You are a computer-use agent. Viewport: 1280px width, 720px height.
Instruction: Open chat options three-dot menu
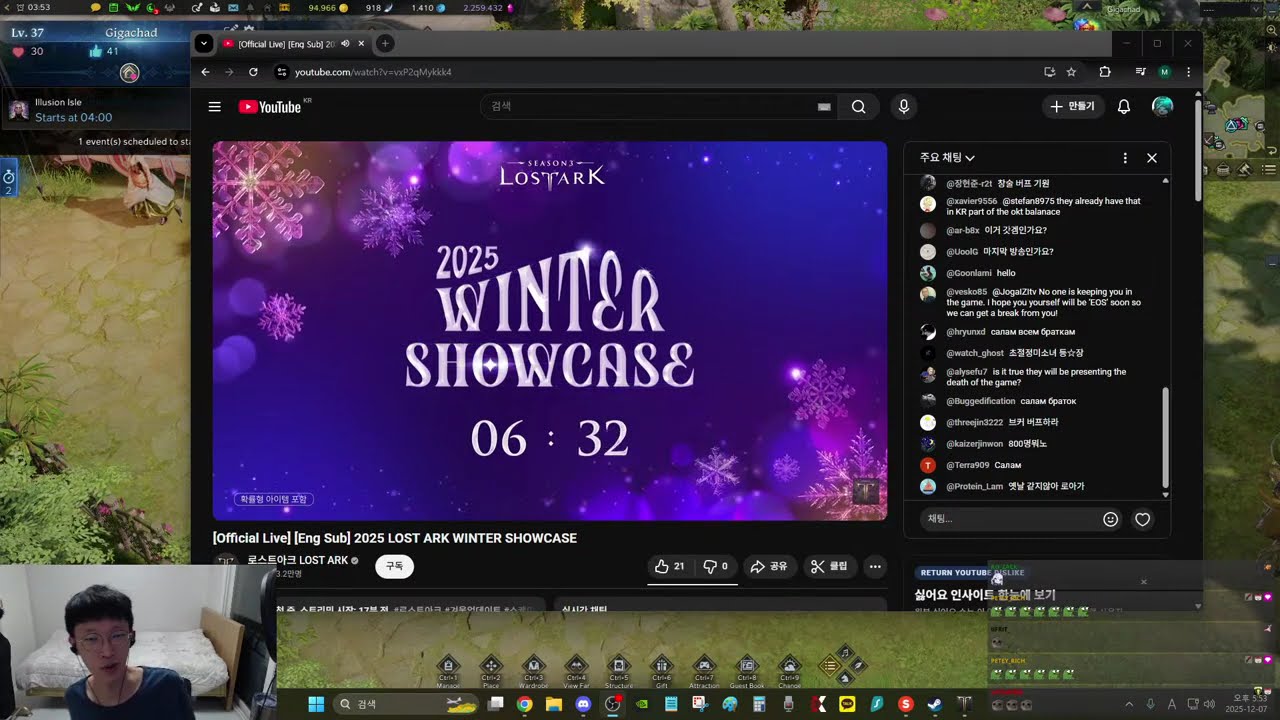click(1125, 158)
